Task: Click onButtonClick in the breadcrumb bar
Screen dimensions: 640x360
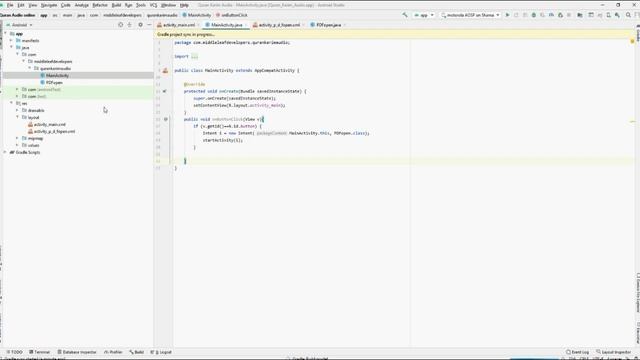Action: [232, 15]
